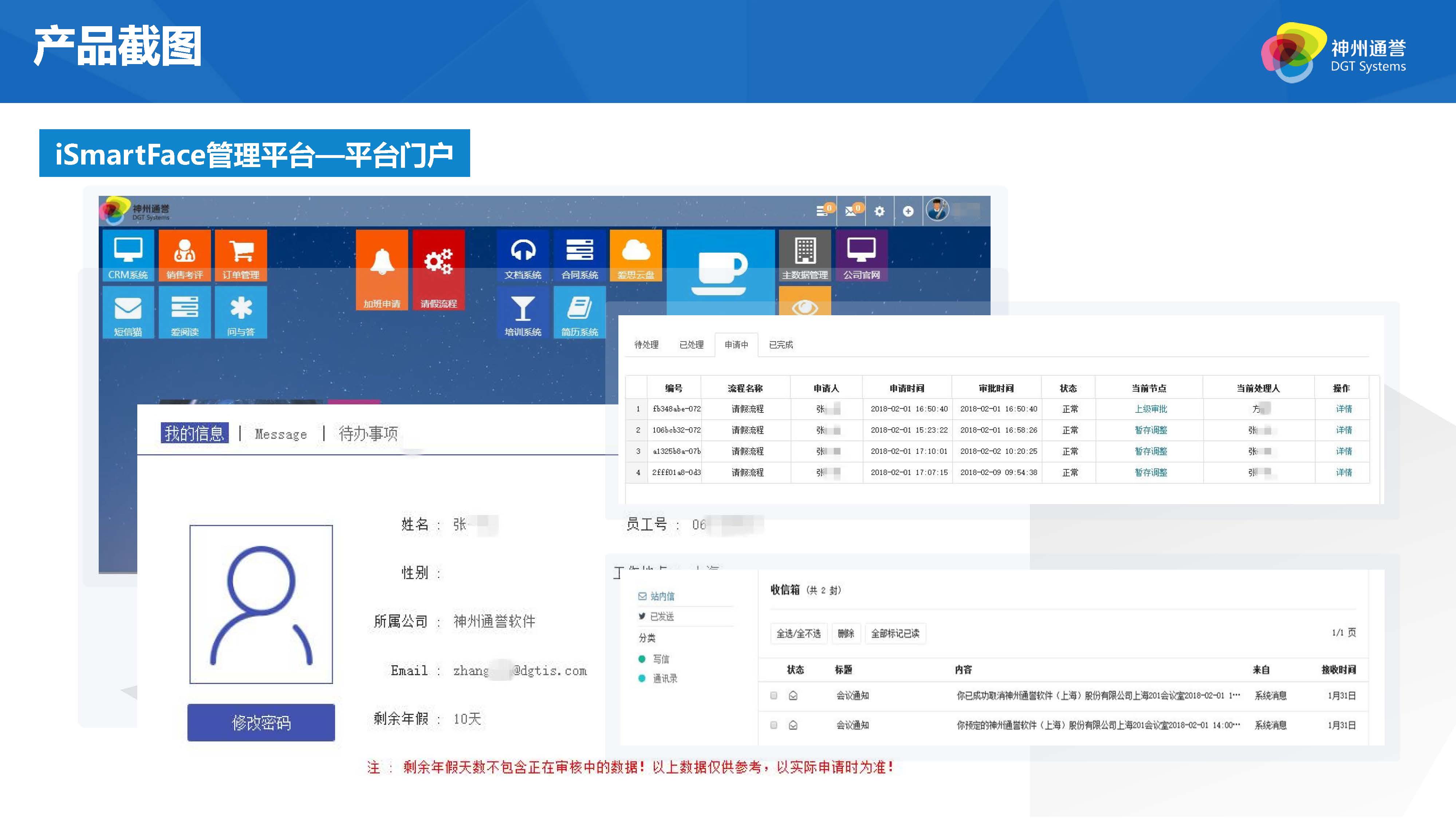Click read-status envelope icon of first message
The image size is (1456, 819).
[793, 695]
